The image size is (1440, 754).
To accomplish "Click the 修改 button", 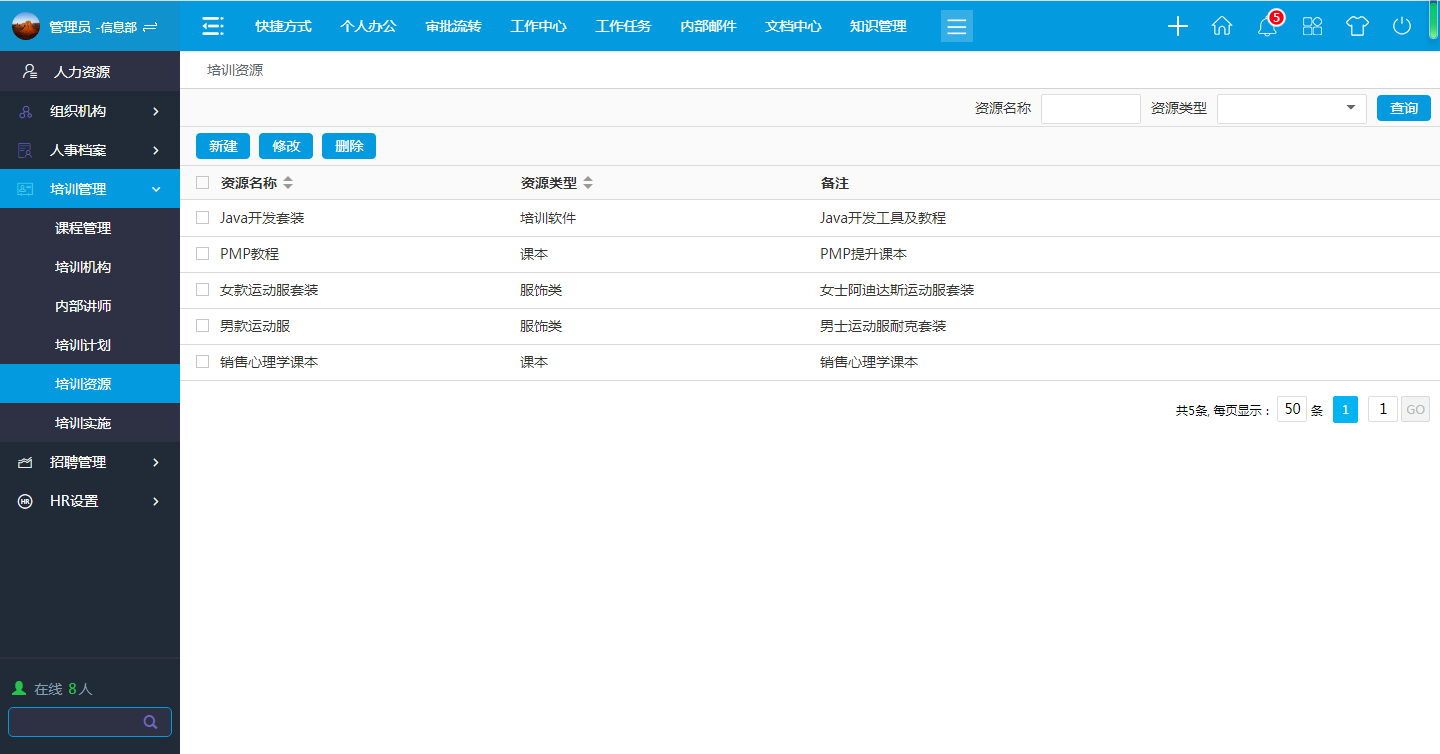I will coord(286,146).
